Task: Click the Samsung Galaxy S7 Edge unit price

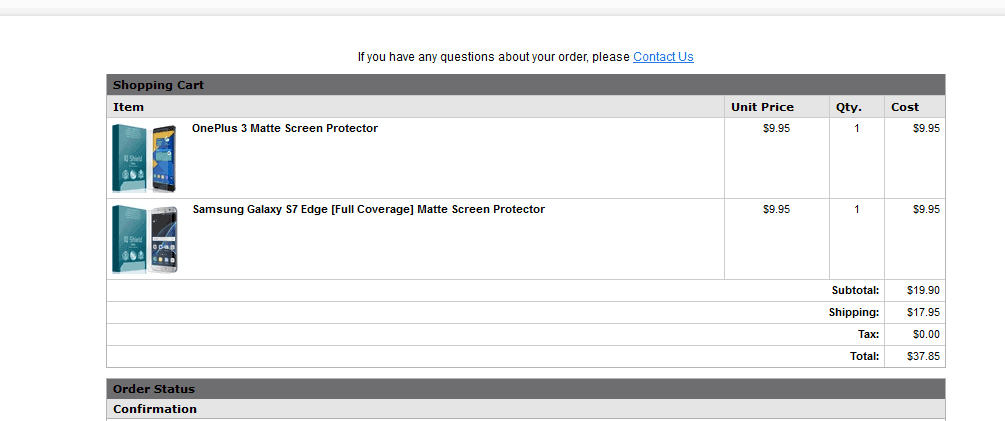Action: 776,210
